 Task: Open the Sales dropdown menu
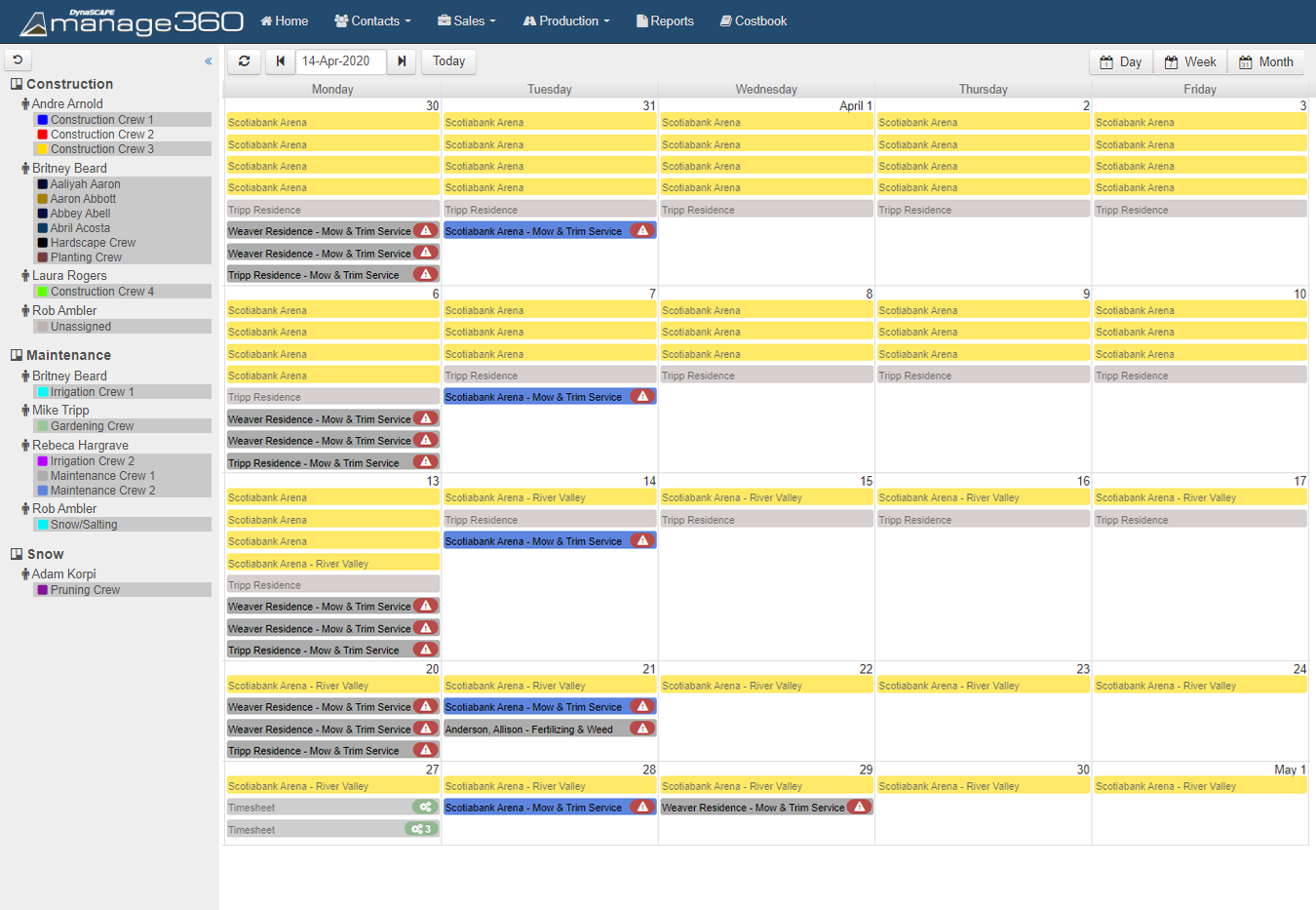point(467,20)
